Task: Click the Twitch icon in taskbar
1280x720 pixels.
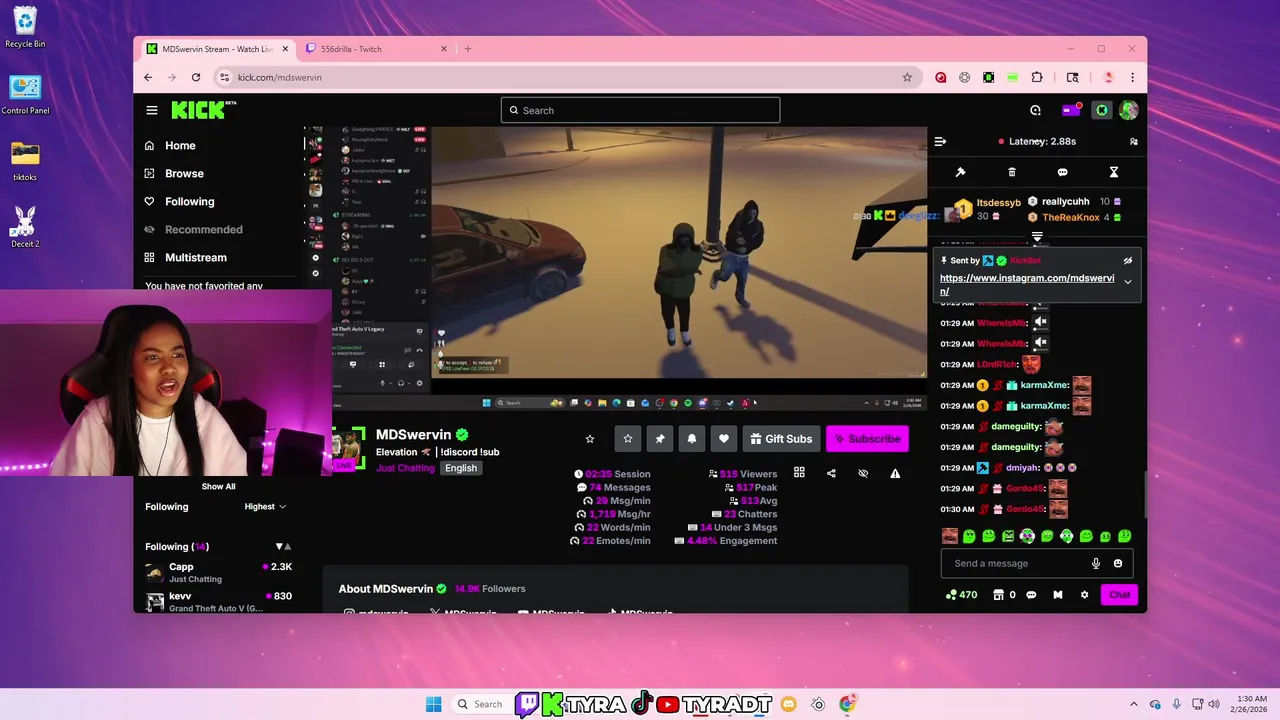Action: (526, 704)
